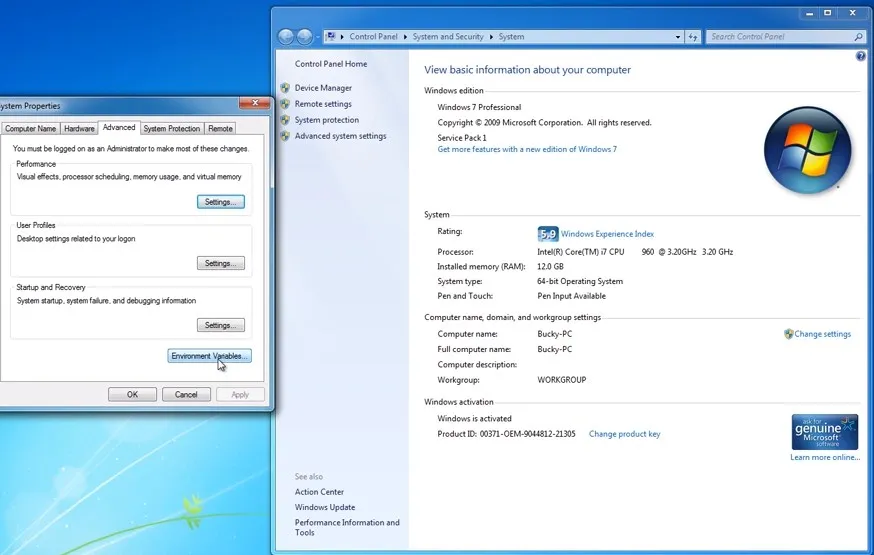The width and height of the screenshot is (874, 555).
Task: Click the Service Pack 1 text
Action: [462, 138]
